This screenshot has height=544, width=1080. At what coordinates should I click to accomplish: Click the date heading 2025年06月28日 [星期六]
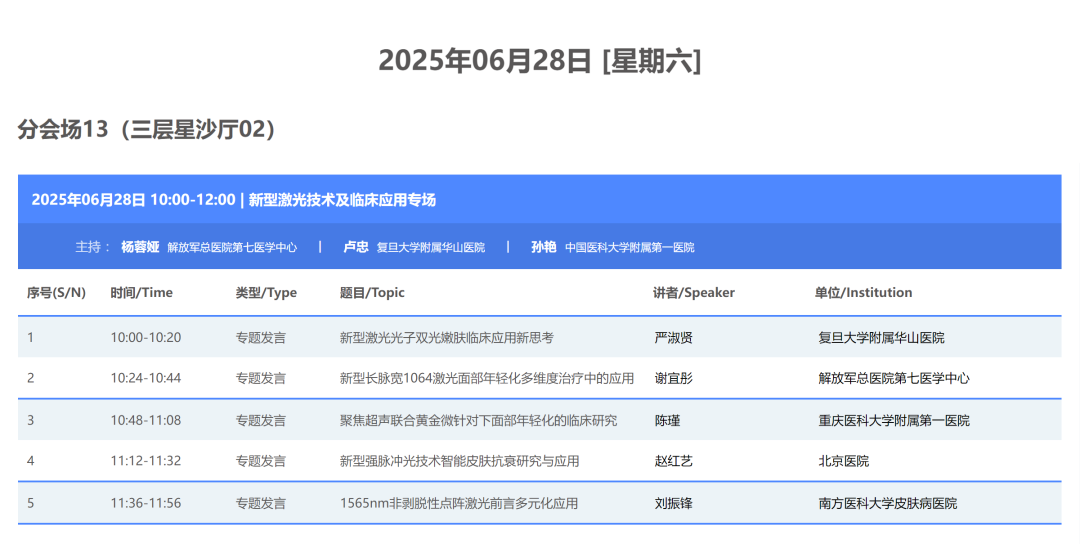pyautogui.click(x=539, y=61)
